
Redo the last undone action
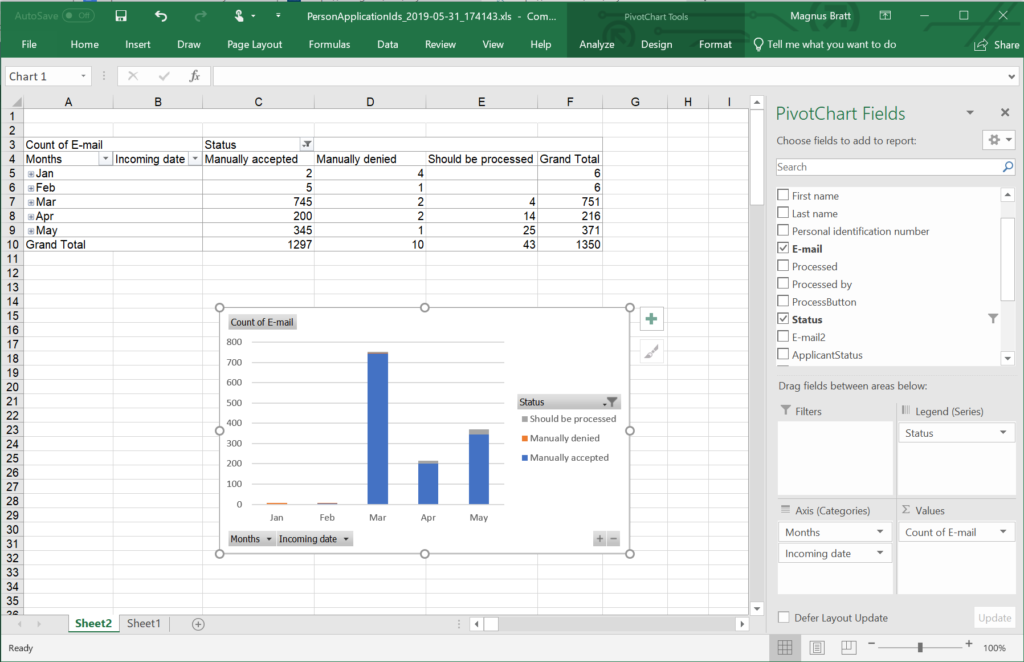pos(200,16)
